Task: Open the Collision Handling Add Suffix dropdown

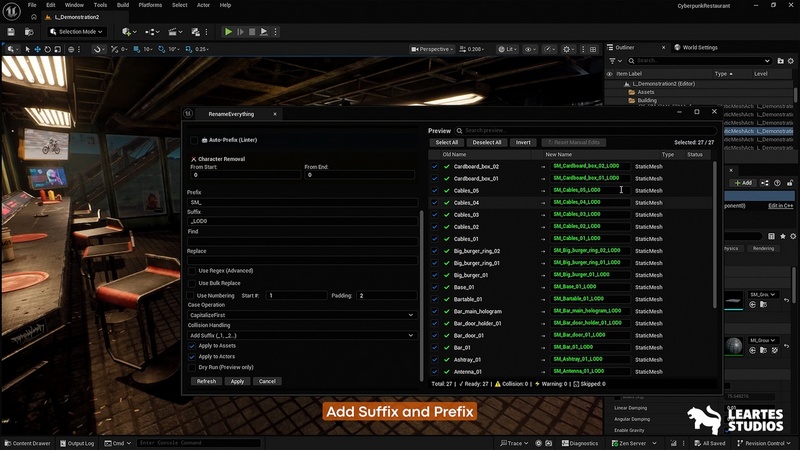Action: (x=301, y=335)
